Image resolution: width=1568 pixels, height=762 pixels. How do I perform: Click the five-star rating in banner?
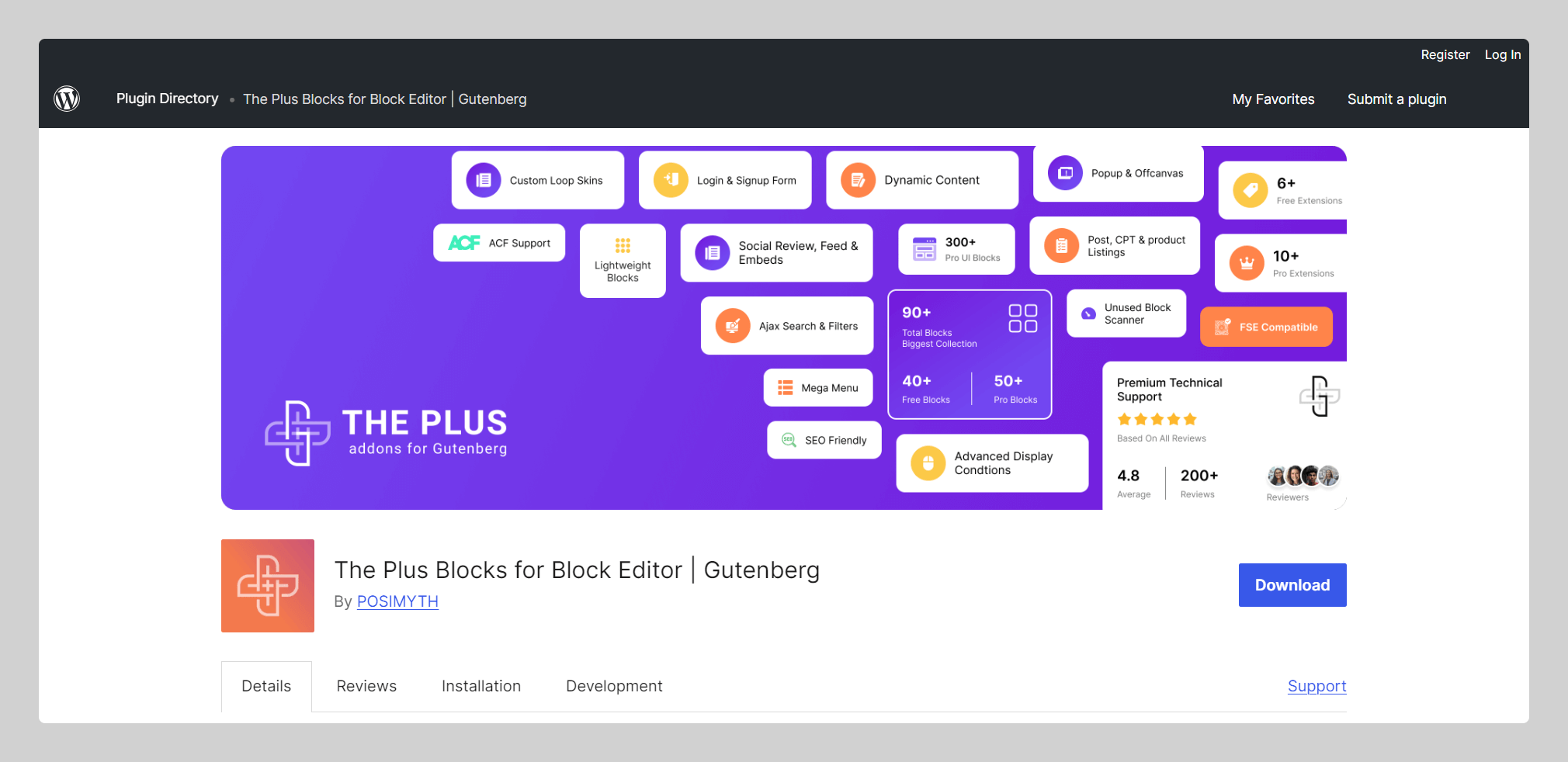coord(1157,419)
